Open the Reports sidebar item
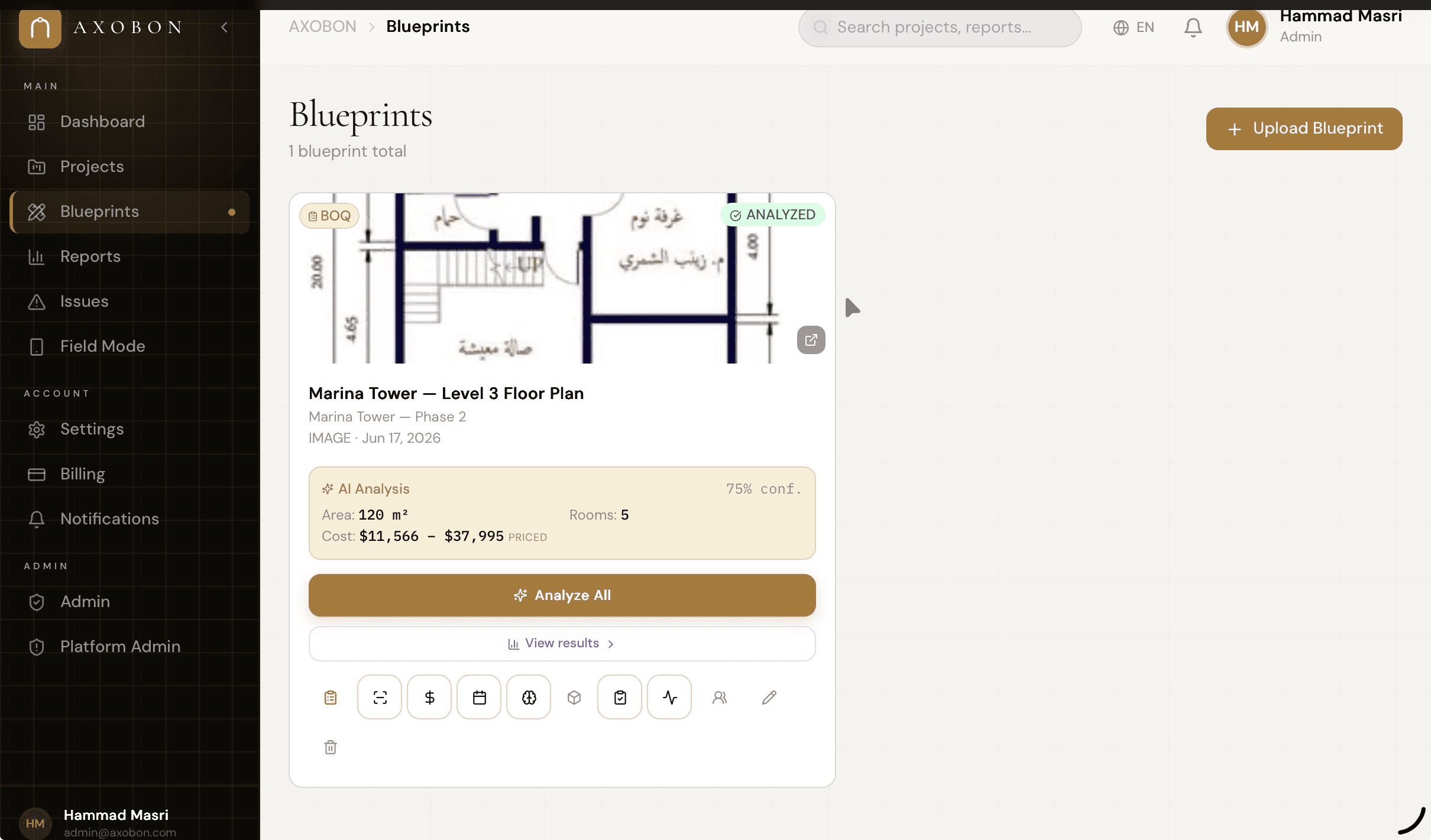Screen dimensions: 1431x840 click(x=130, y=257)
